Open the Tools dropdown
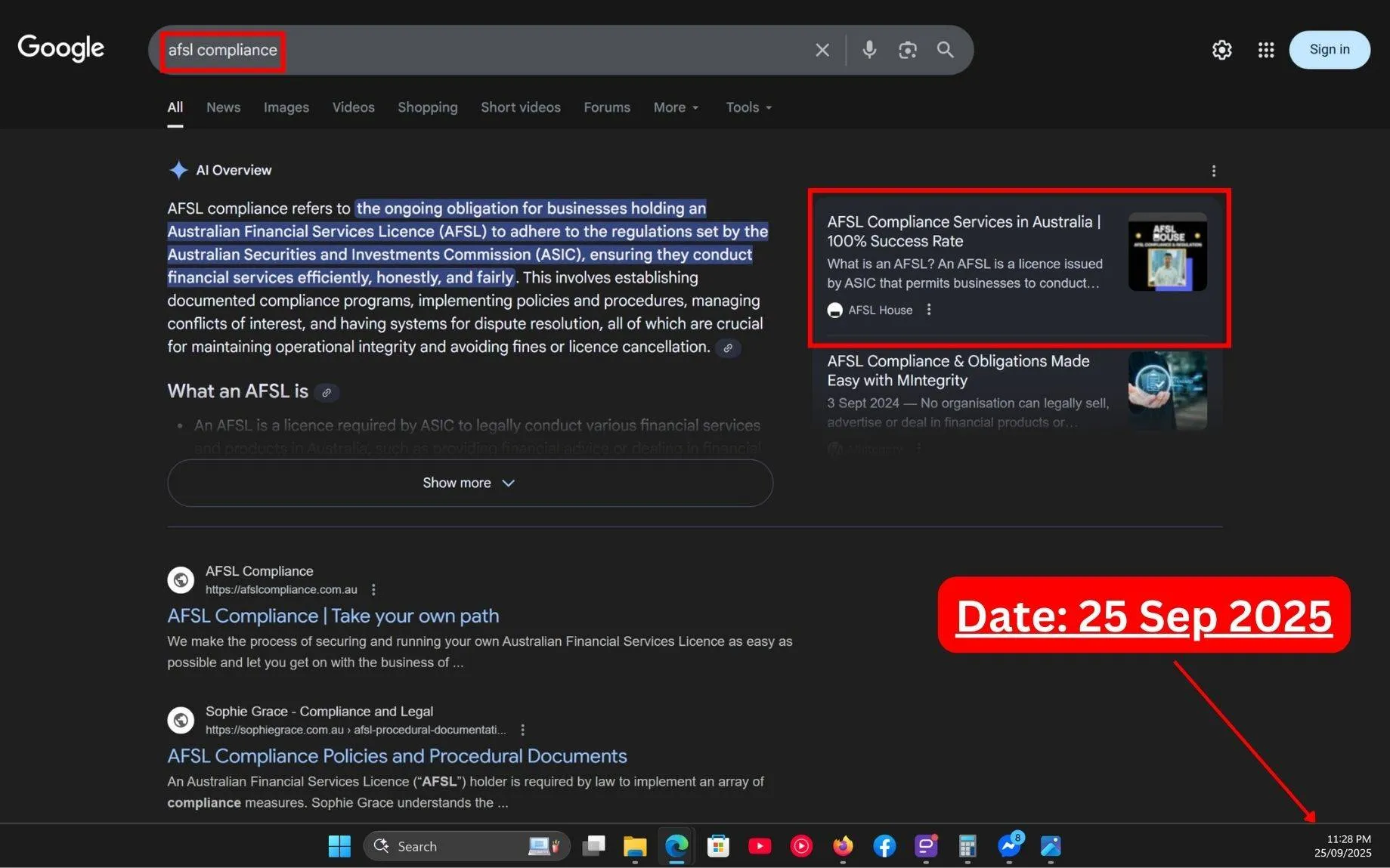1390x868 pixels. (x=748, y=107)
